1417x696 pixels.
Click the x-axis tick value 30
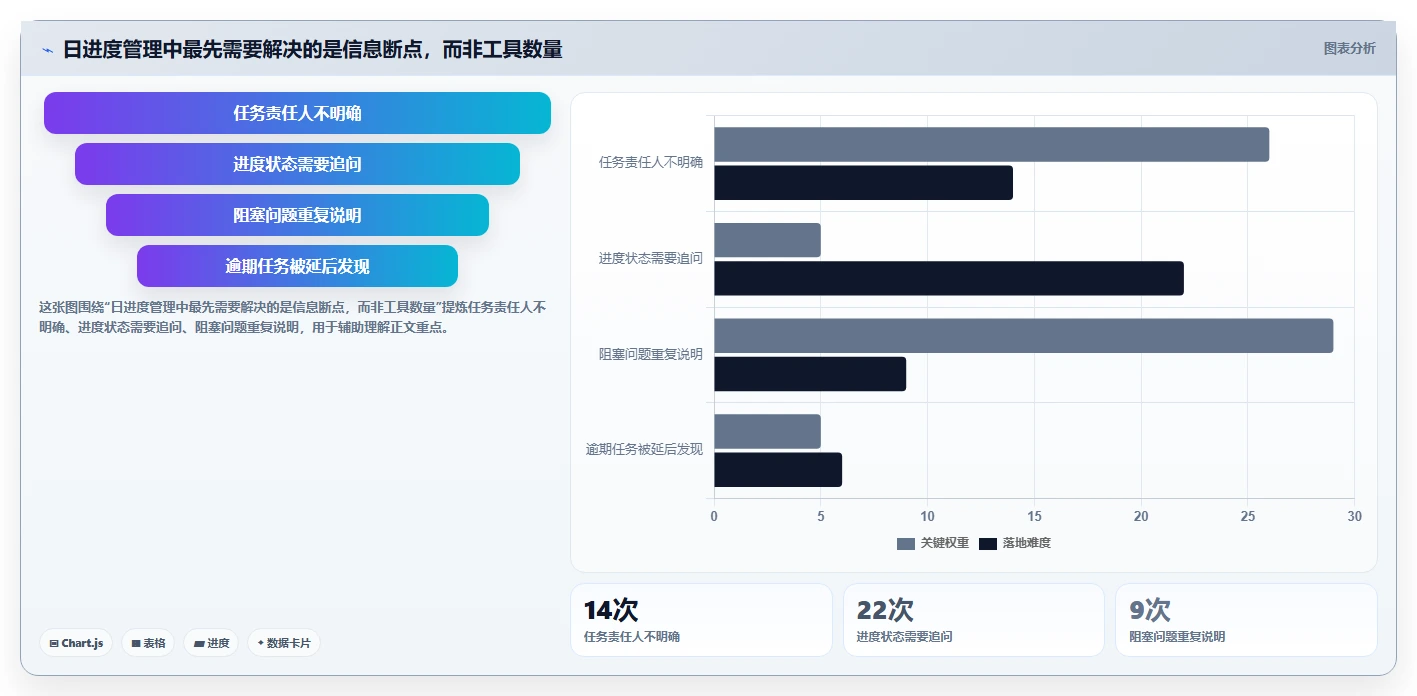pyautogui.click(x=1354, y=516)
